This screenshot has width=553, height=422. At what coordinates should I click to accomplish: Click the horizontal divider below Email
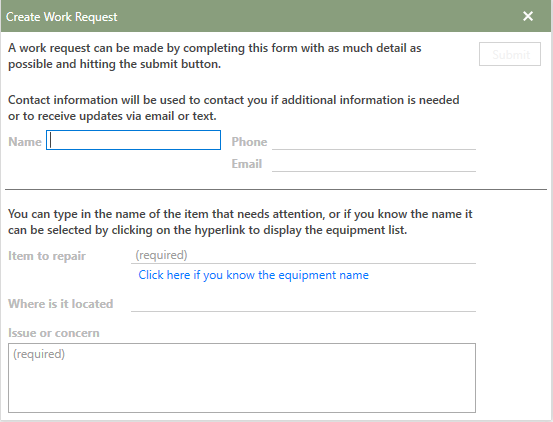click(x=276, y=189)
